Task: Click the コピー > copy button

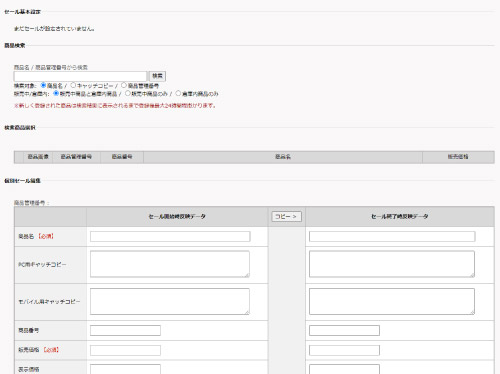Action: (286, 216)
